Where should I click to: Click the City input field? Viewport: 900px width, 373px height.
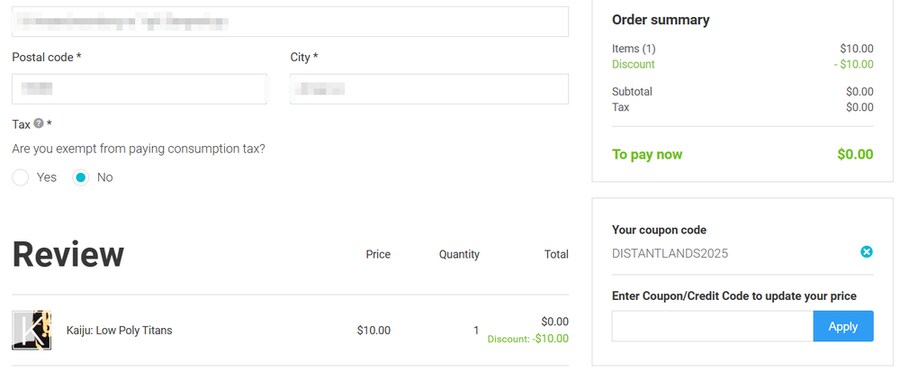tap(429, 89)
